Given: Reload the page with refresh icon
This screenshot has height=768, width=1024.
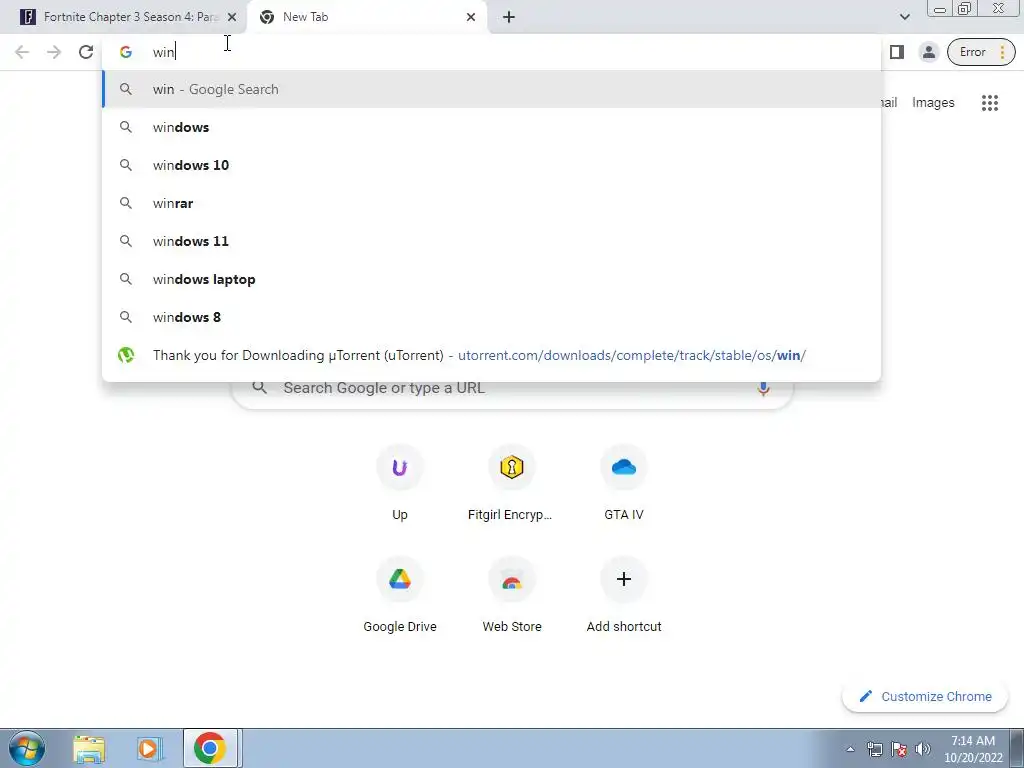Looking at the screenshot, I should tap(86, 52).
